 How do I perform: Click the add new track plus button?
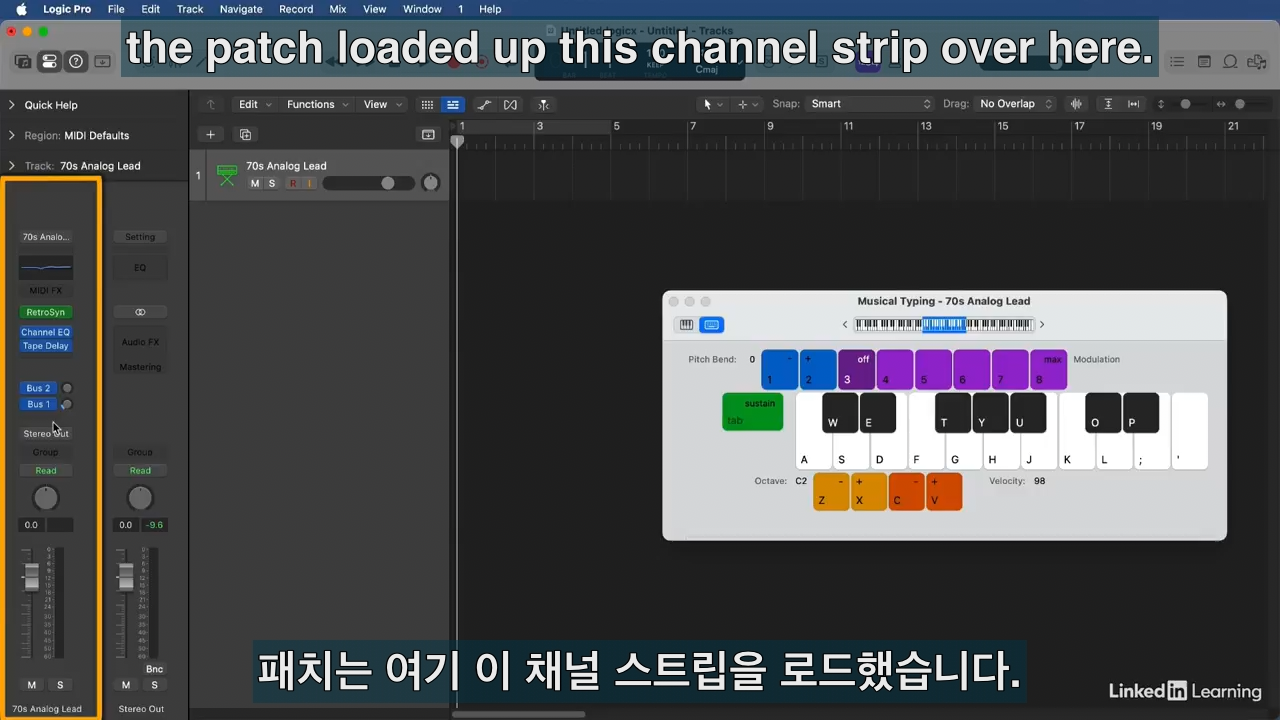(210, 134)
